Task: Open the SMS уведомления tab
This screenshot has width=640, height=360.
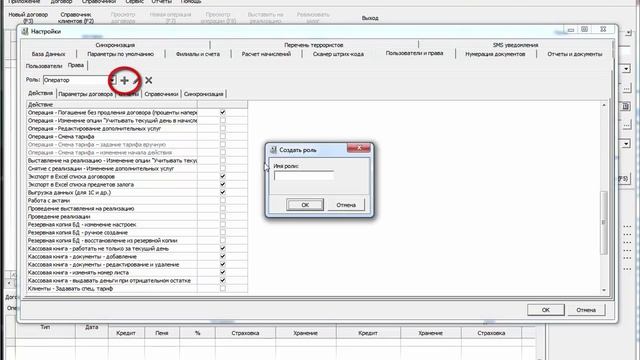Action: click(515, 45)
